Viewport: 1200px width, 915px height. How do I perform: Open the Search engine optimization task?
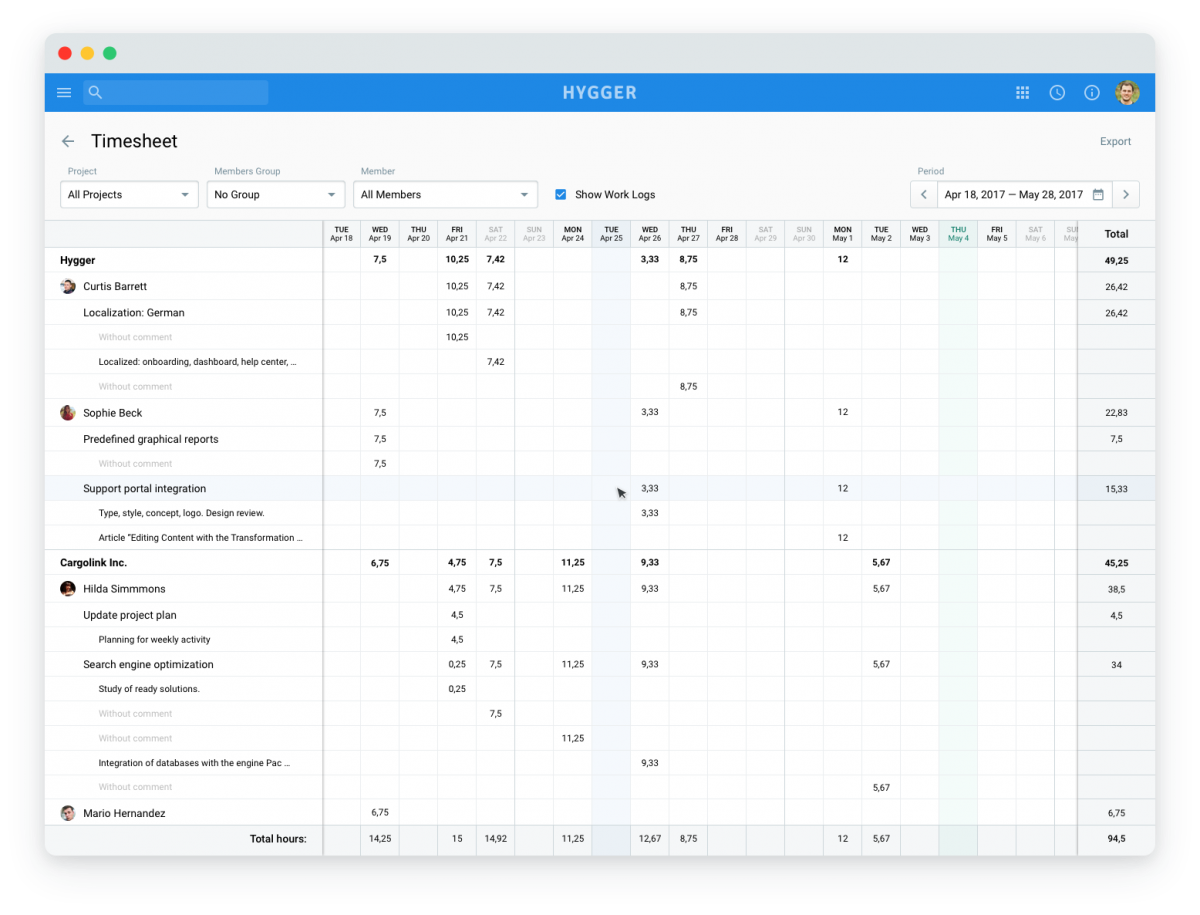148,665
